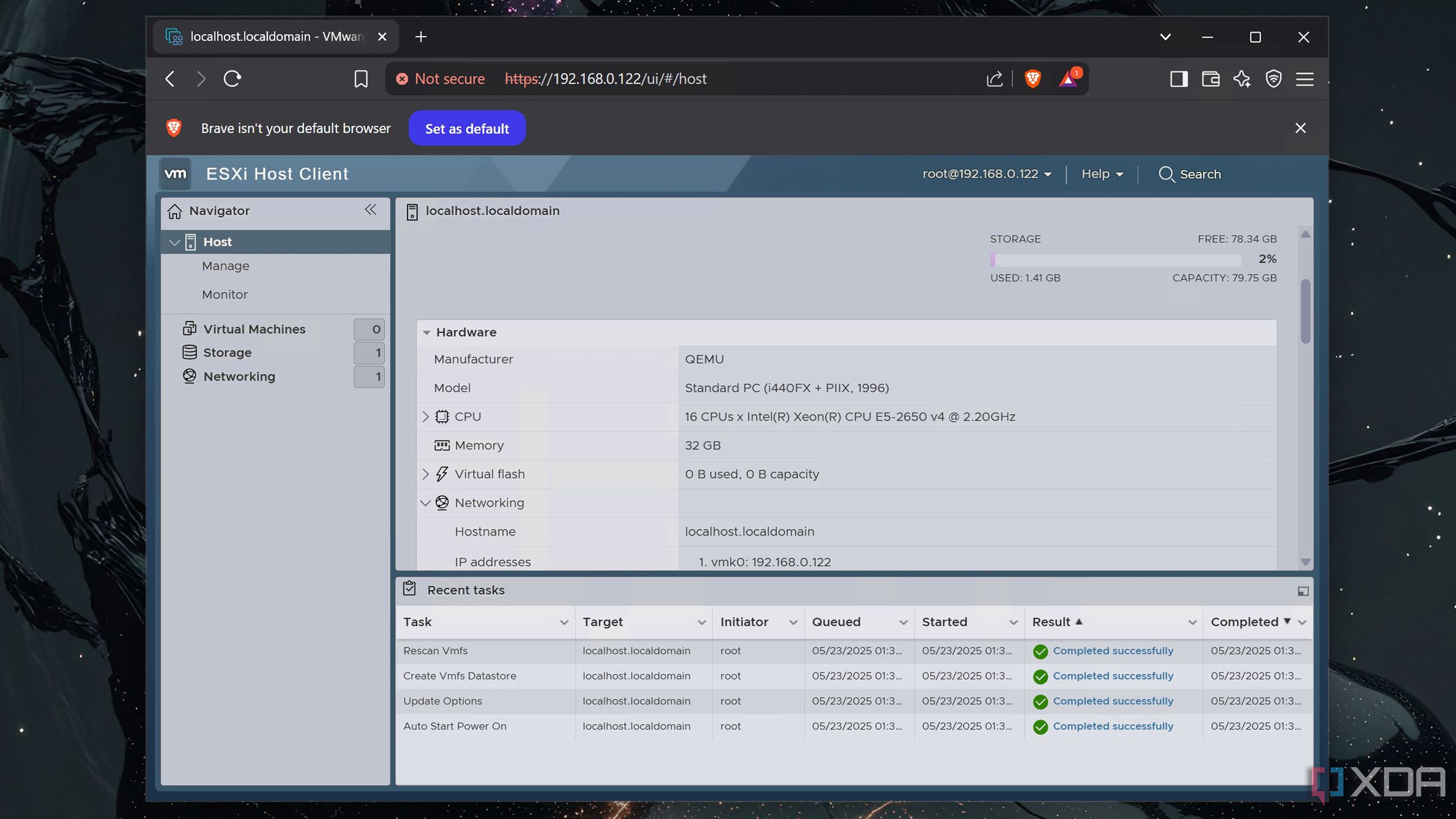This screenshot has width=1456, height=819.
Task: Click the Set as default button
Action: tap(467, 128)
